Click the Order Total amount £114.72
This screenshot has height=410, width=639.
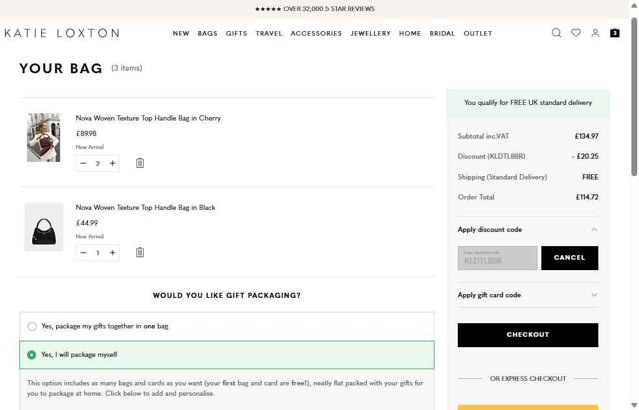[x=587, y=197]
